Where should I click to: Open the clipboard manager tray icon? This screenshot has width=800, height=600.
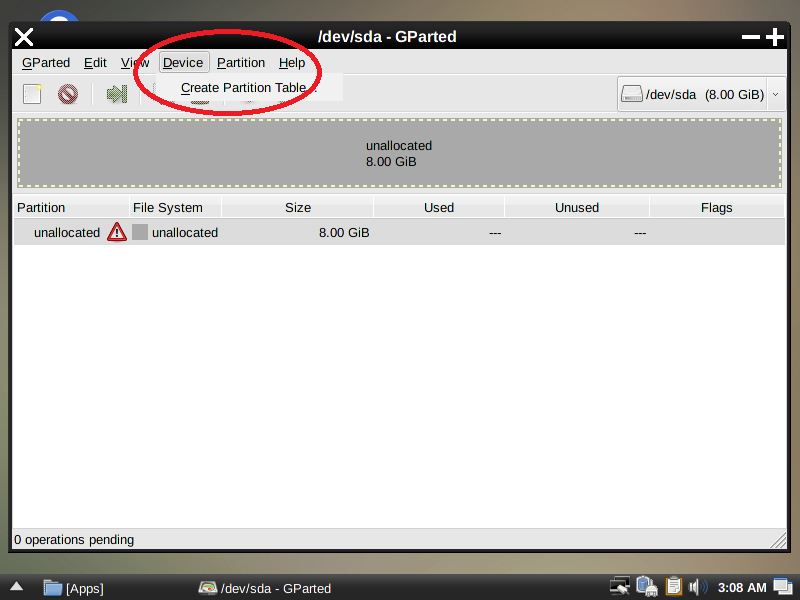pos(673,587)
